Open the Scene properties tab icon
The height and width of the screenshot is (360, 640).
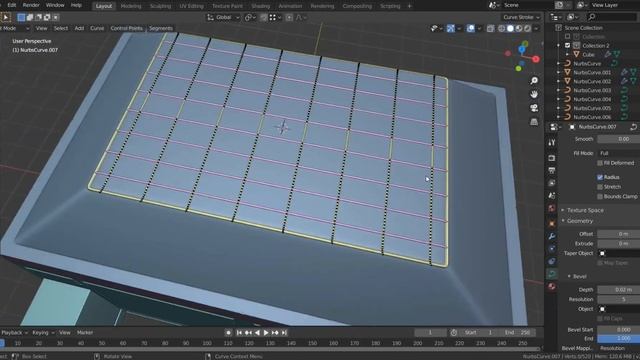point(552,196)
